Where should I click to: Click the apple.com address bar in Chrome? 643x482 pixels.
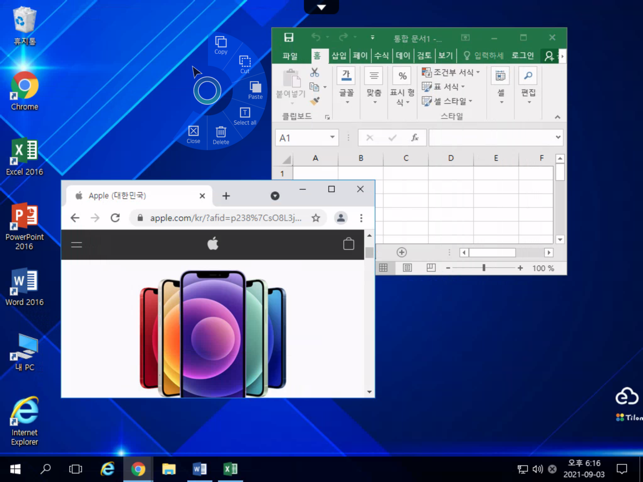pyautogui.click(x=226, y=218)
